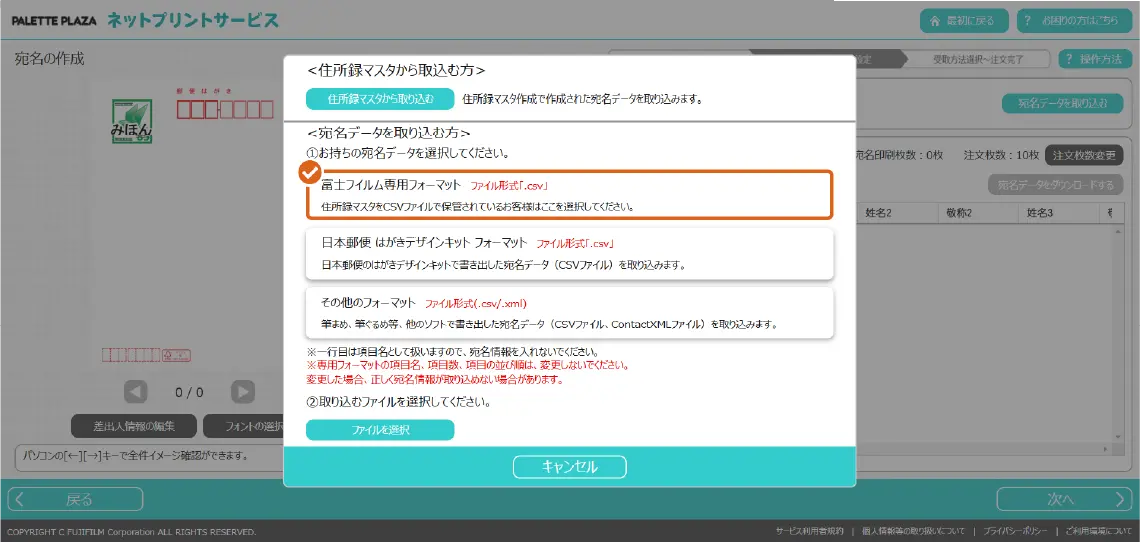Click the postal code boxes on postcard

[225, 110]
